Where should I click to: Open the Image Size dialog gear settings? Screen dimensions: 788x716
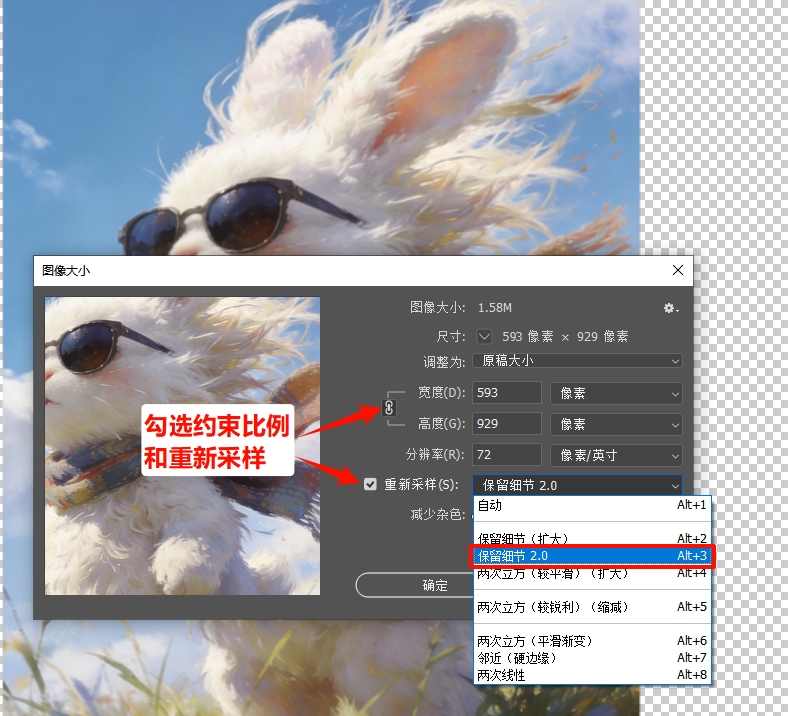tap(670, 308)
